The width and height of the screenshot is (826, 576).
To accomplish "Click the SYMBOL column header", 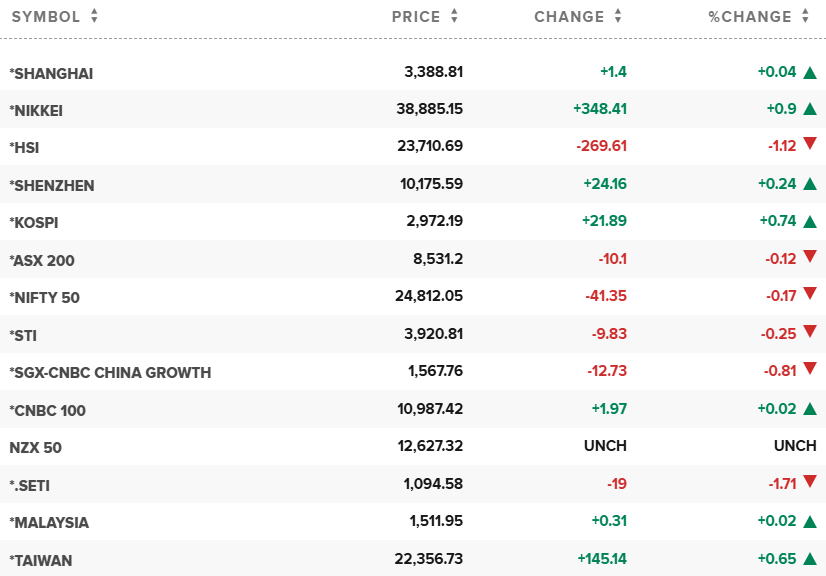I will (x=45, y=16).
